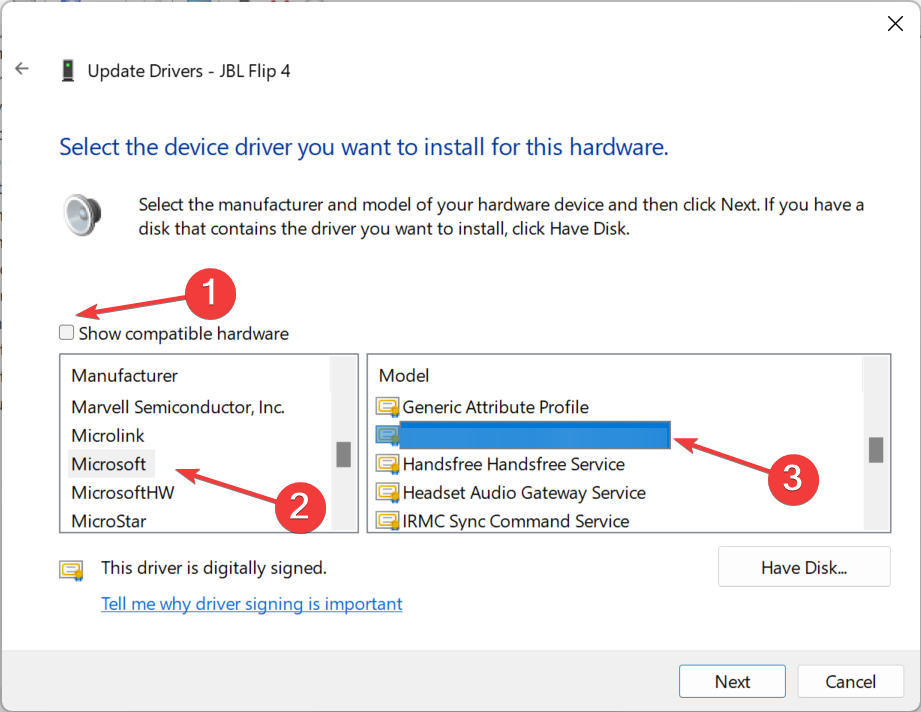Select the highlighted blue model entry
The image size is (921, 712).
pos(535,435)
